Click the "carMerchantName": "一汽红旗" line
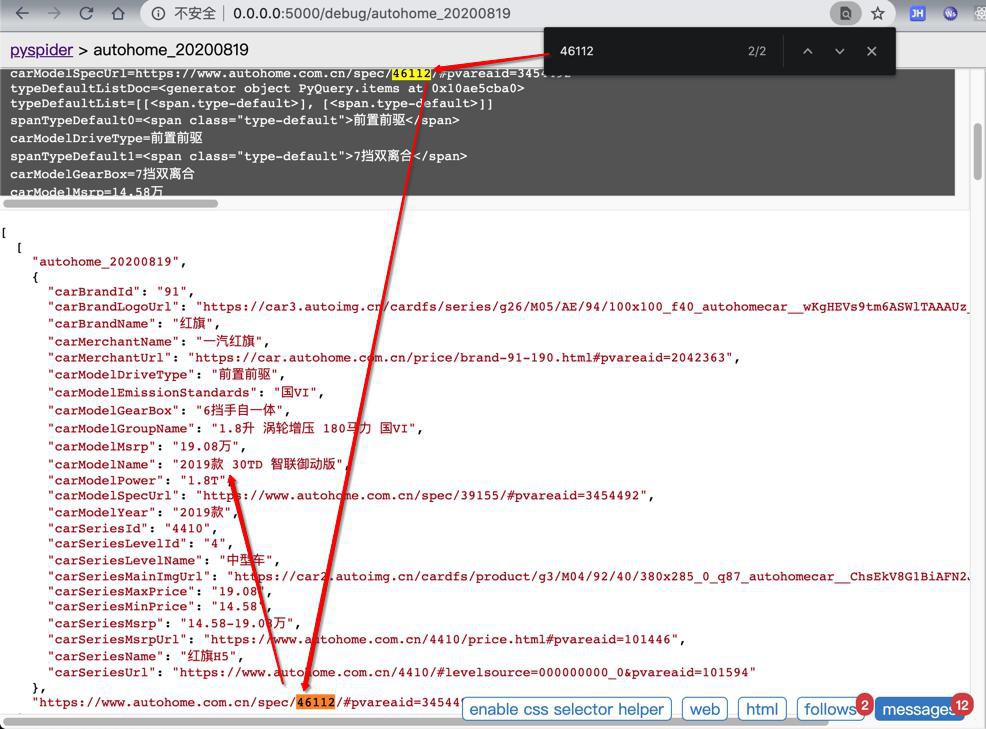The height and width of the screenshot is (729, 986). tap(158, 341)
